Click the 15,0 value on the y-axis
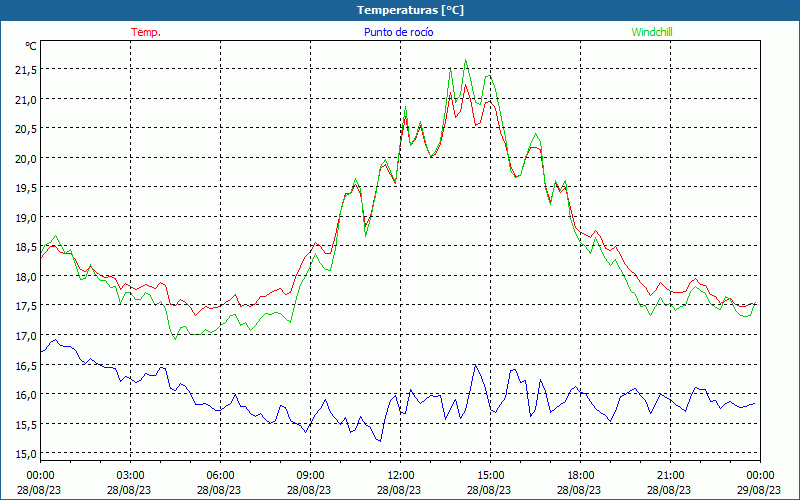 click(26, 454)
